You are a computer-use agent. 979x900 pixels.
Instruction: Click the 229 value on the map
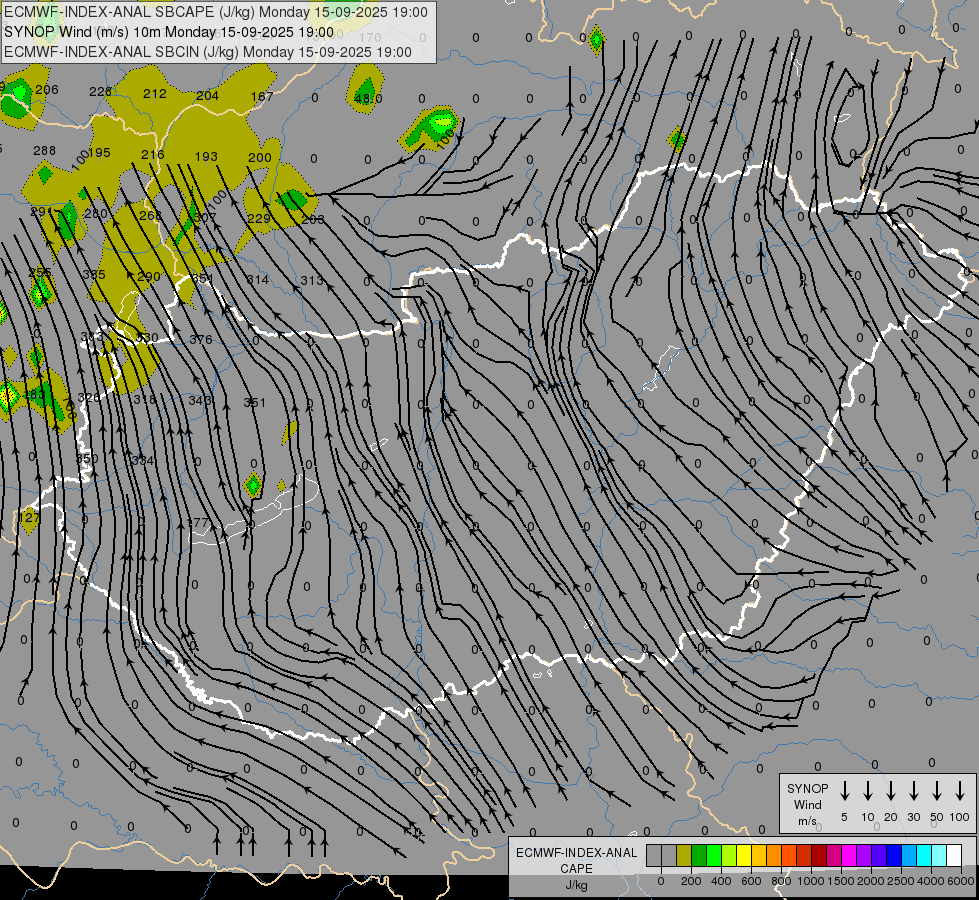pyautogui.click(x=258, y=218)
